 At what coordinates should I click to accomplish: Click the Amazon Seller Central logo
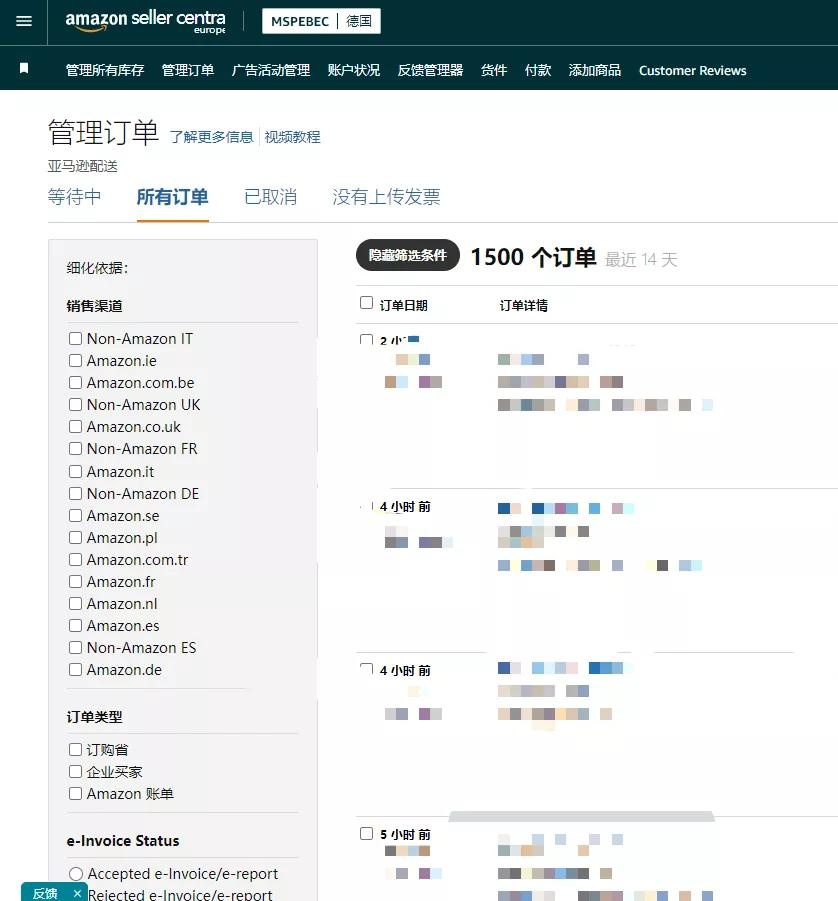145,22
